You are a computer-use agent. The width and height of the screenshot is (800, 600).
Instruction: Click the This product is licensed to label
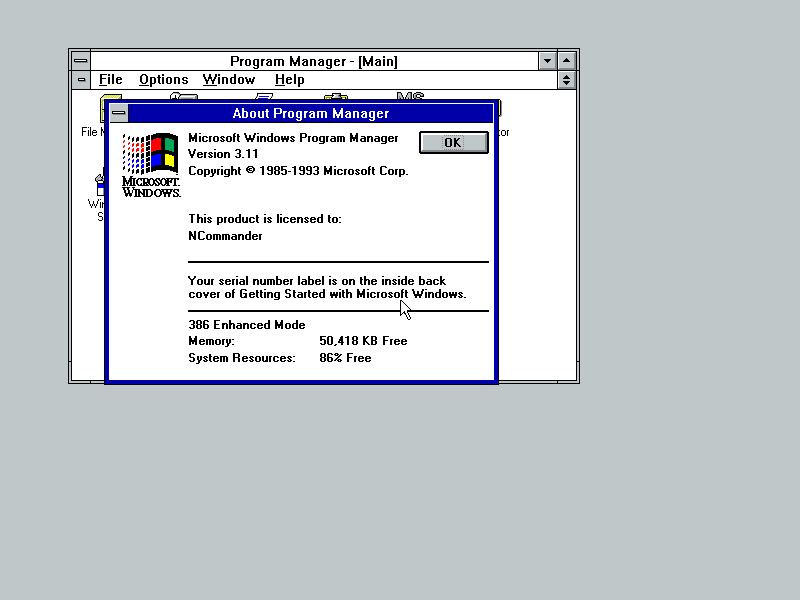coord(265,219)
